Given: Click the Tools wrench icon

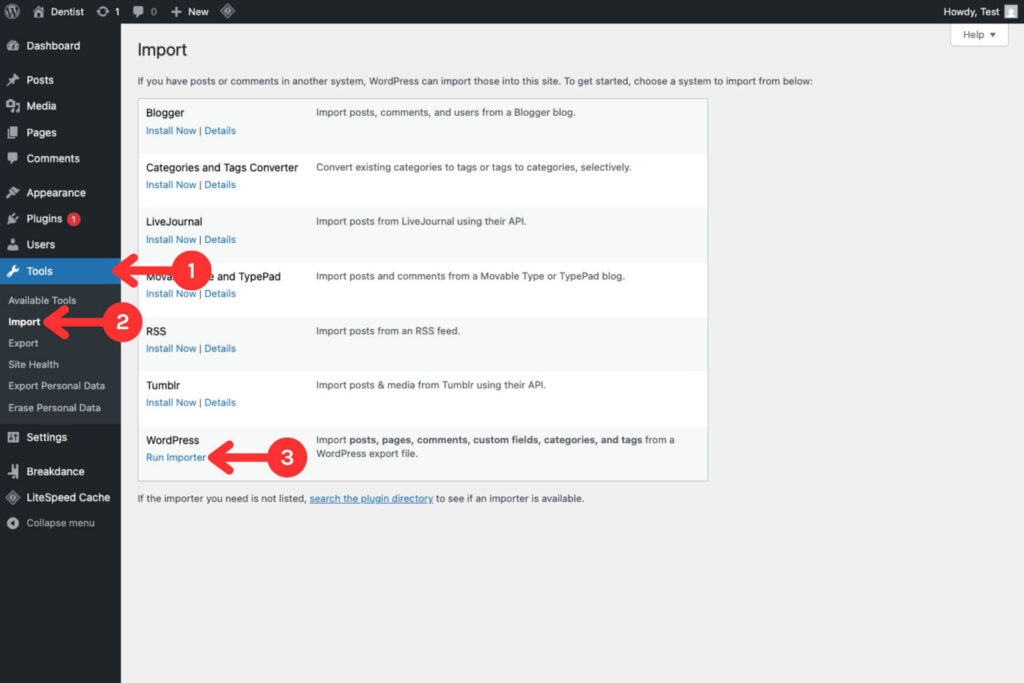Looking at the screenshot, I should [x=12, y=271].
